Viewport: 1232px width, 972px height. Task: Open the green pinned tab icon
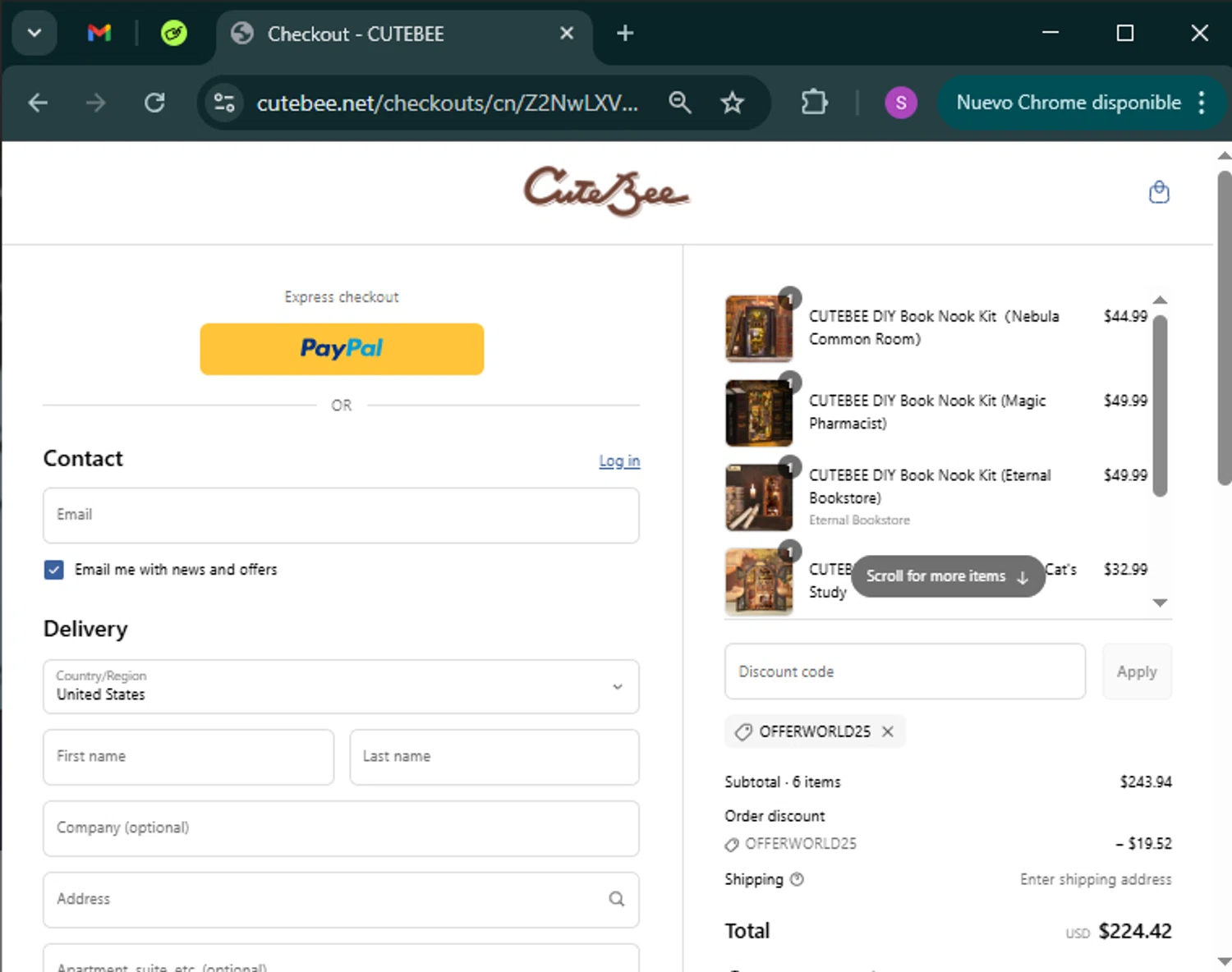173,33
